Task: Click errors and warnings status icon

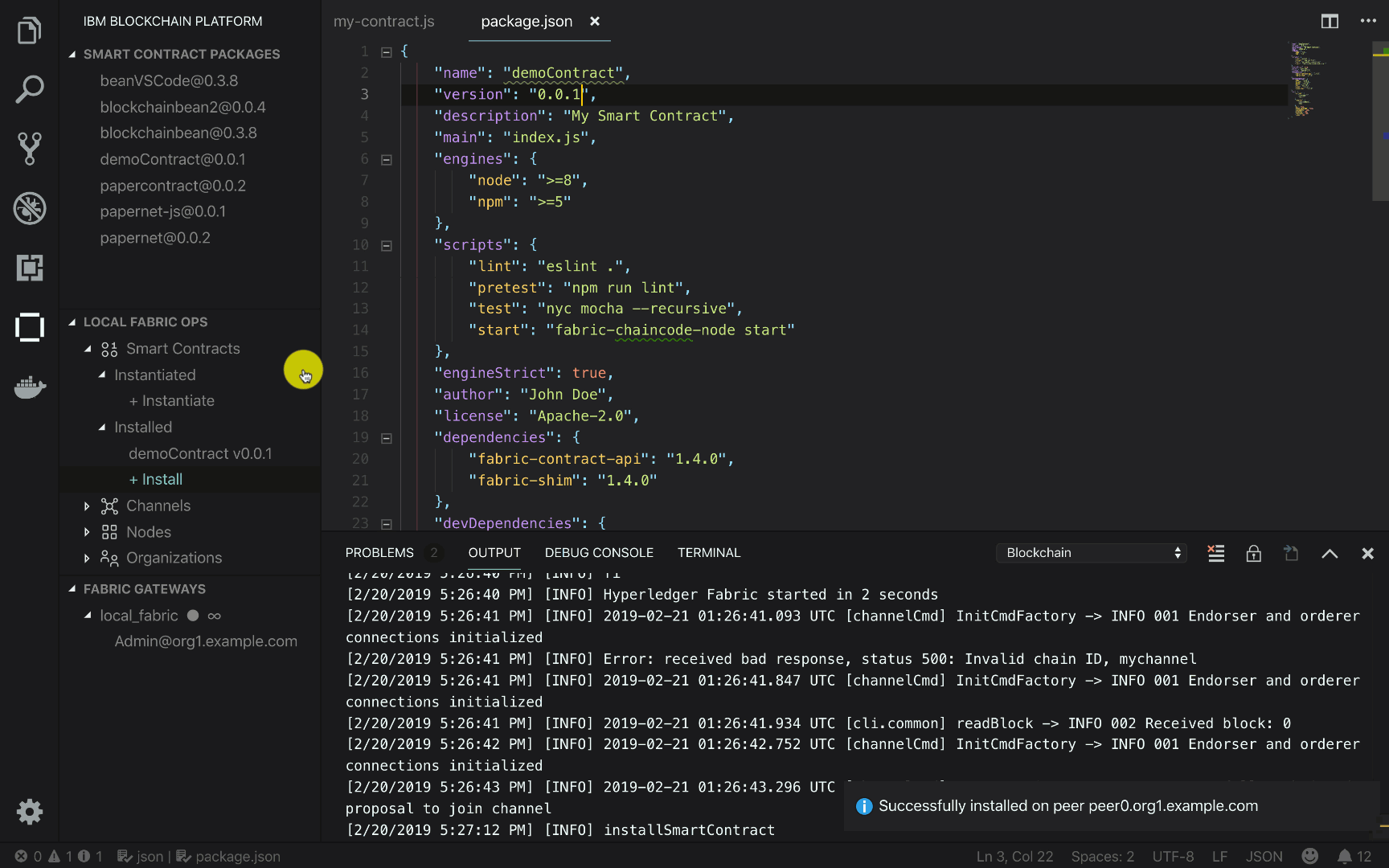Action: [x=58, y=856]
